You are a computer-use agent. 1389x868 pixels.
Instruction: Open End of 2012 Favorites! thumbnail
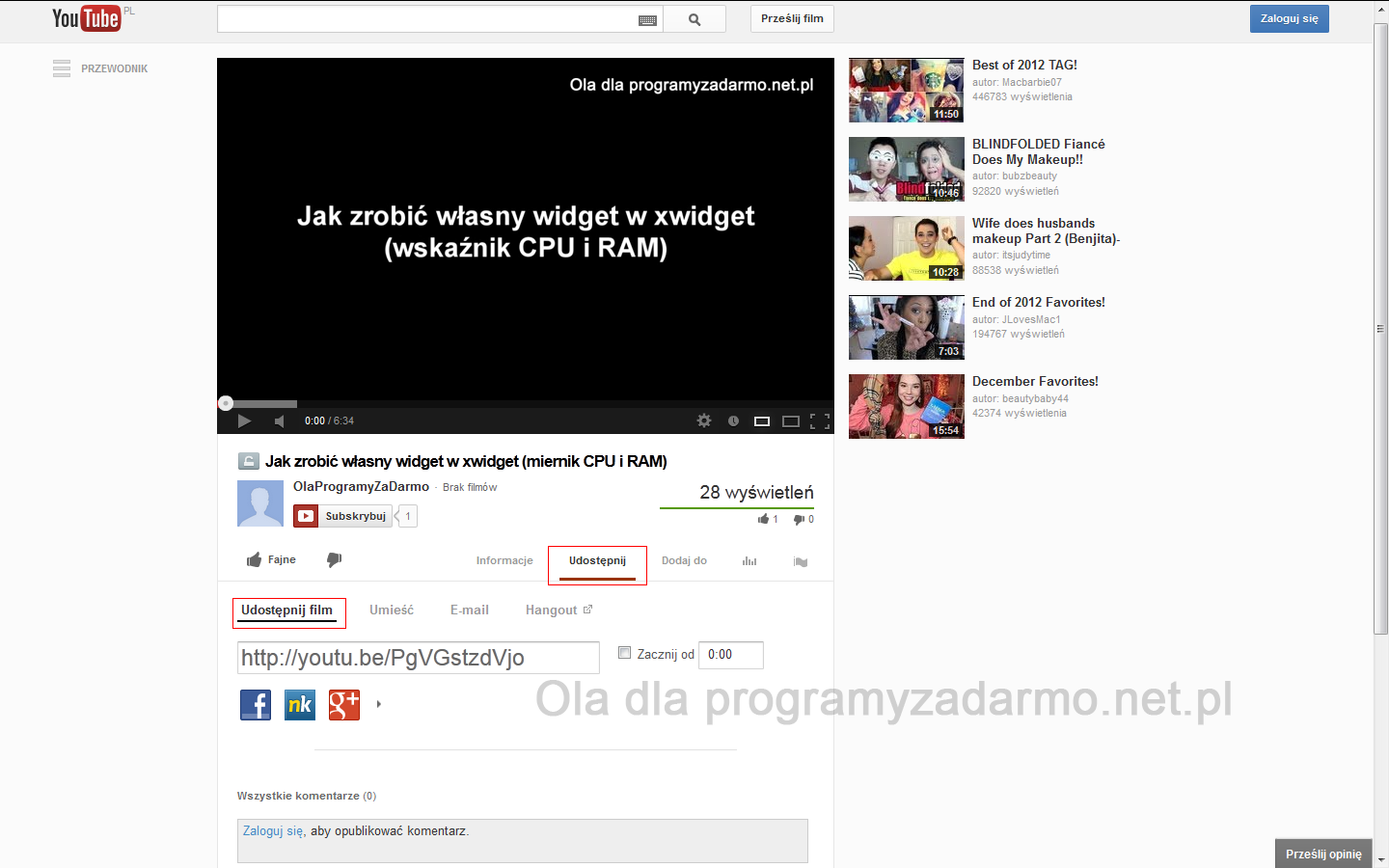coord(907,328)
